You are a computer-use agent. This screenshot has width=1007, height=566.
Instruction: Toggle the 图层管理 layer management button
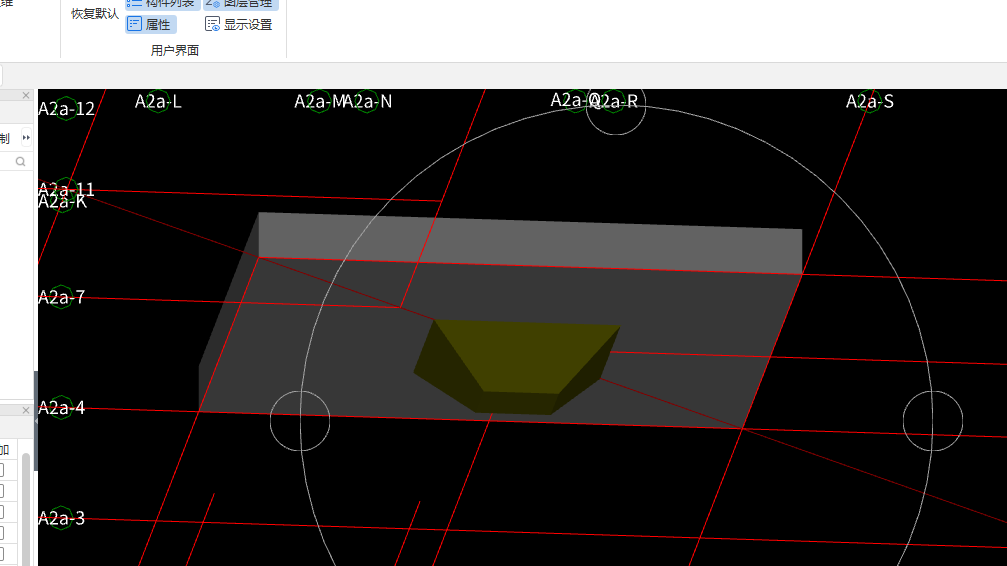point(240,4)
